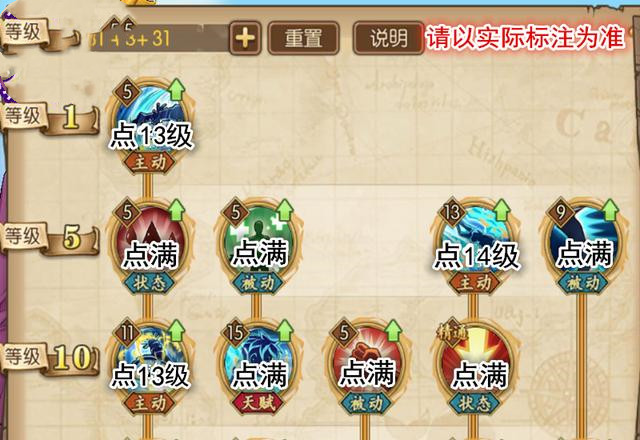Select the green silhouette 被动 skill icon

click(258, 245)
